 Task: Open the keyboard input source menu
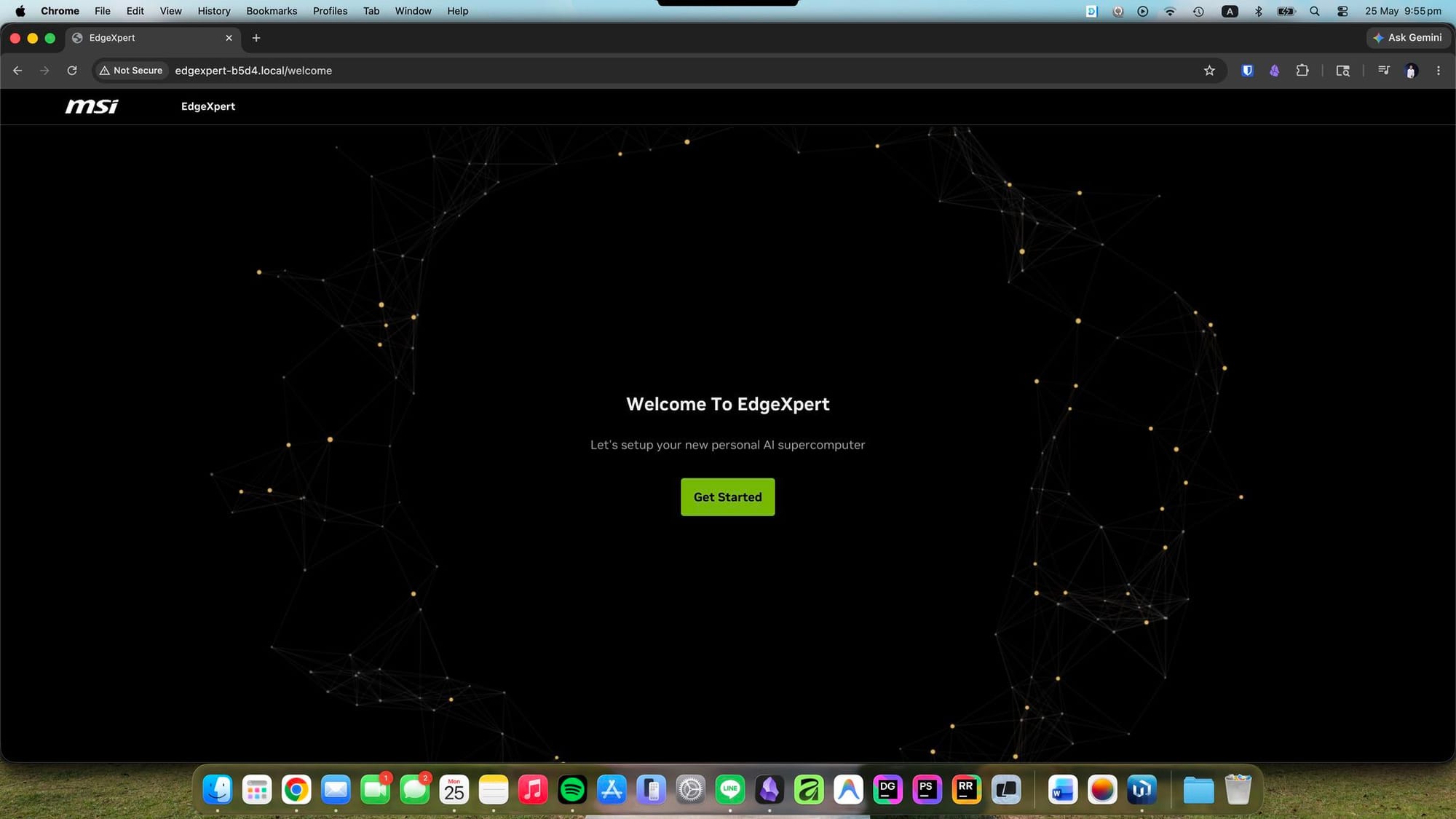coord(1230,11)
